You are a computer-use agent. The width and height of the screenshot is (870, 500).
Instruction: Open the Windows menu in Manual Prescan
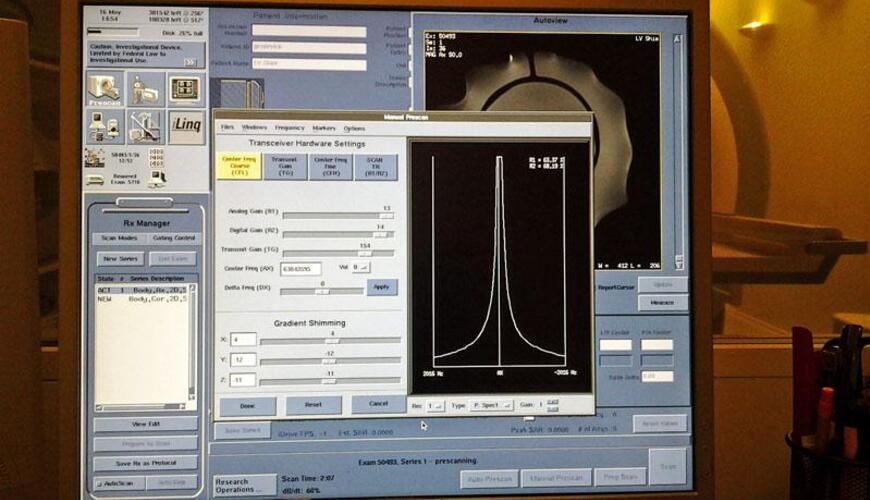[x=254, y=128]
